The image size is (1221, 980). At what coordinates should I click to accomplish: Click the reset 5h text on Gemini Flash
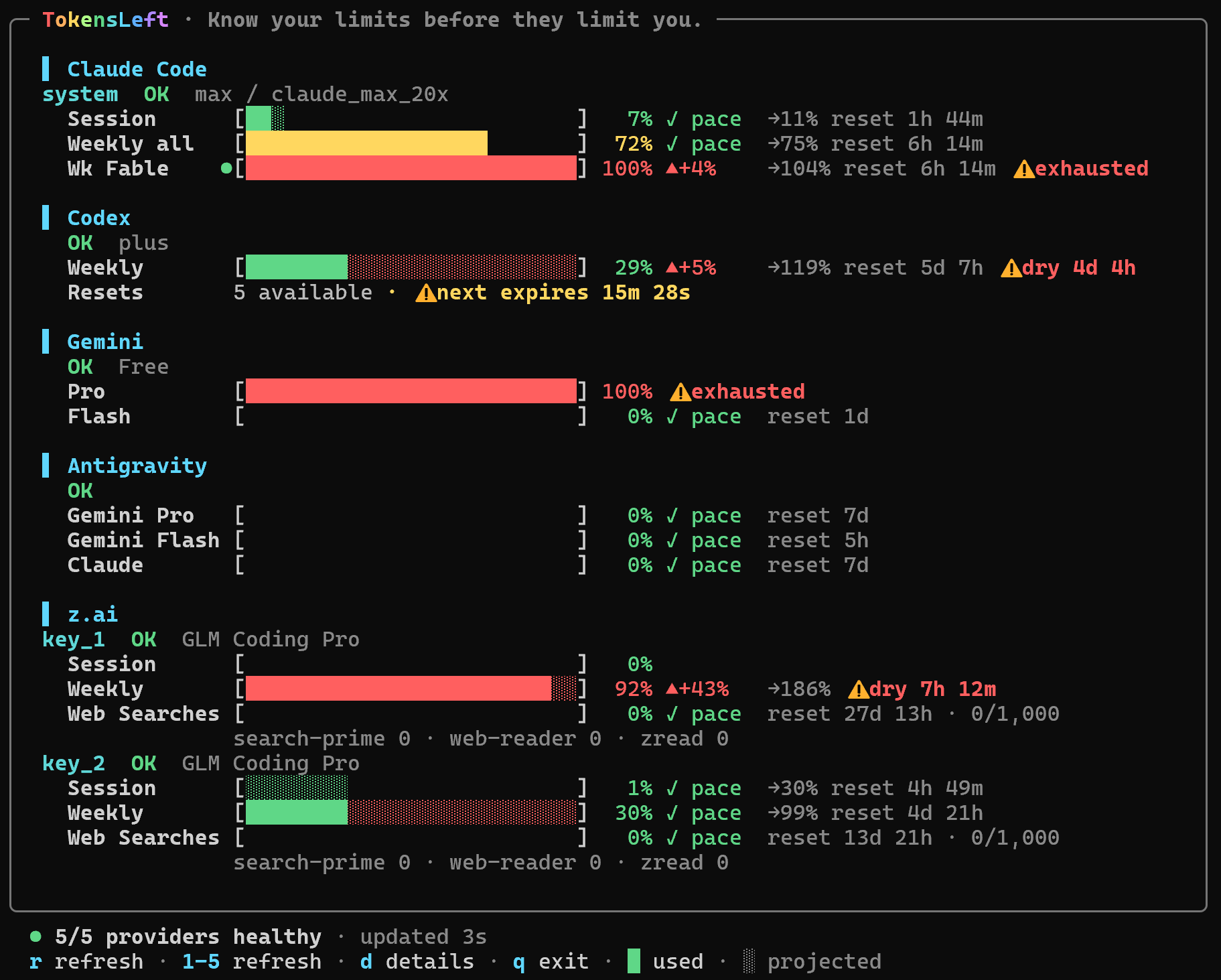pos(818,541)
